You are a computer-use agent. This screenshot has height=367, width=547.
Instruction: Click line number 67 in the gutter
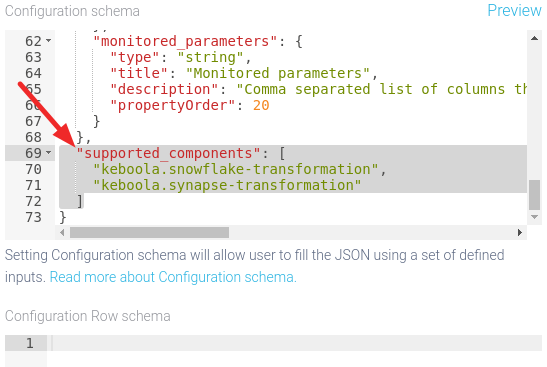click(33, 121)
